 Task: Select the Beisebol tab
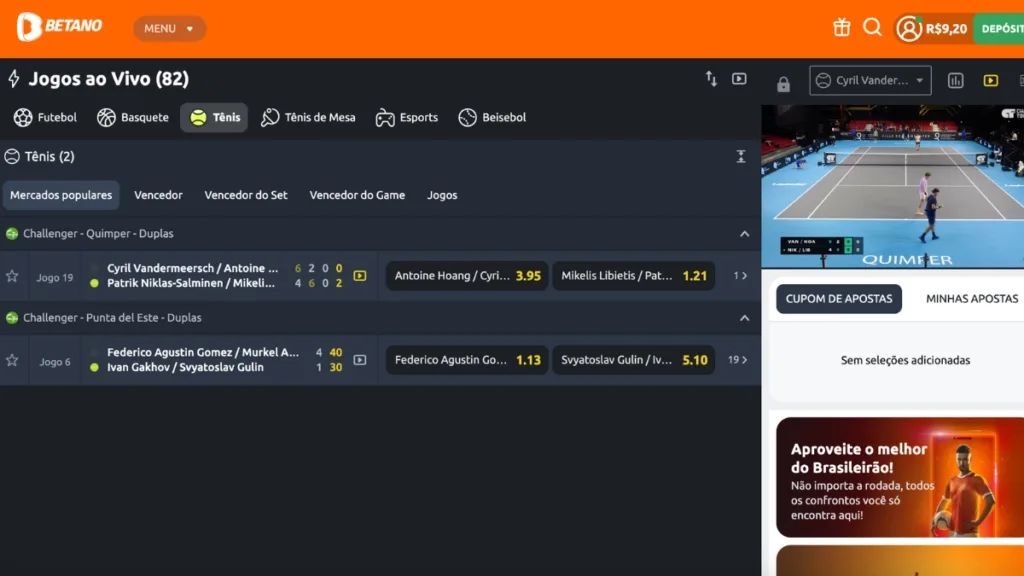[x=492, y=118]
